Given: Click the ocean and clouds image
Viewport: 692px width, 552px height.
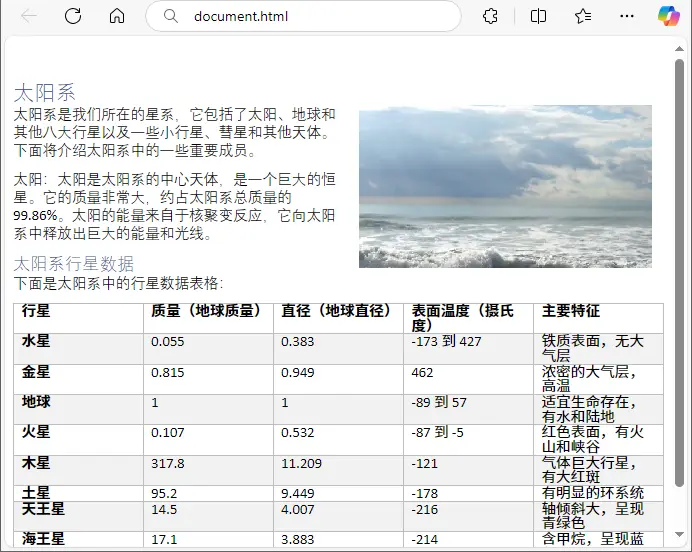Looking at the screenshot, I should click(x=505, y=186).
